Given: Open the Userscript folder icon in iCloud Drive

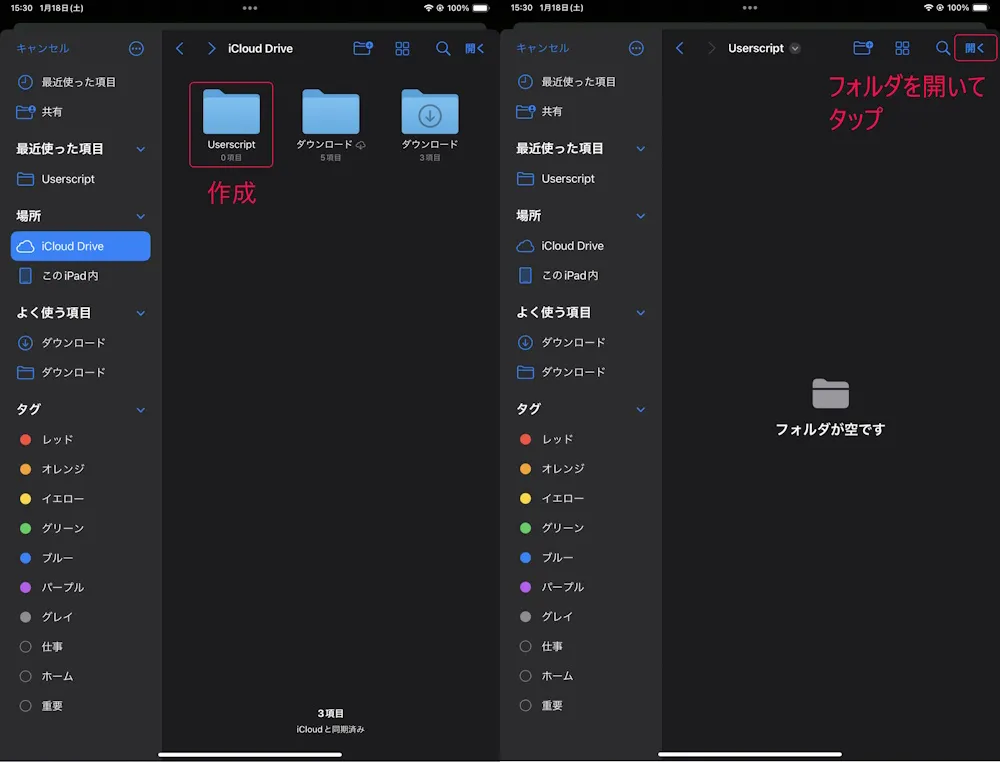Looking at the screenshot, I should tap(231, 112).
